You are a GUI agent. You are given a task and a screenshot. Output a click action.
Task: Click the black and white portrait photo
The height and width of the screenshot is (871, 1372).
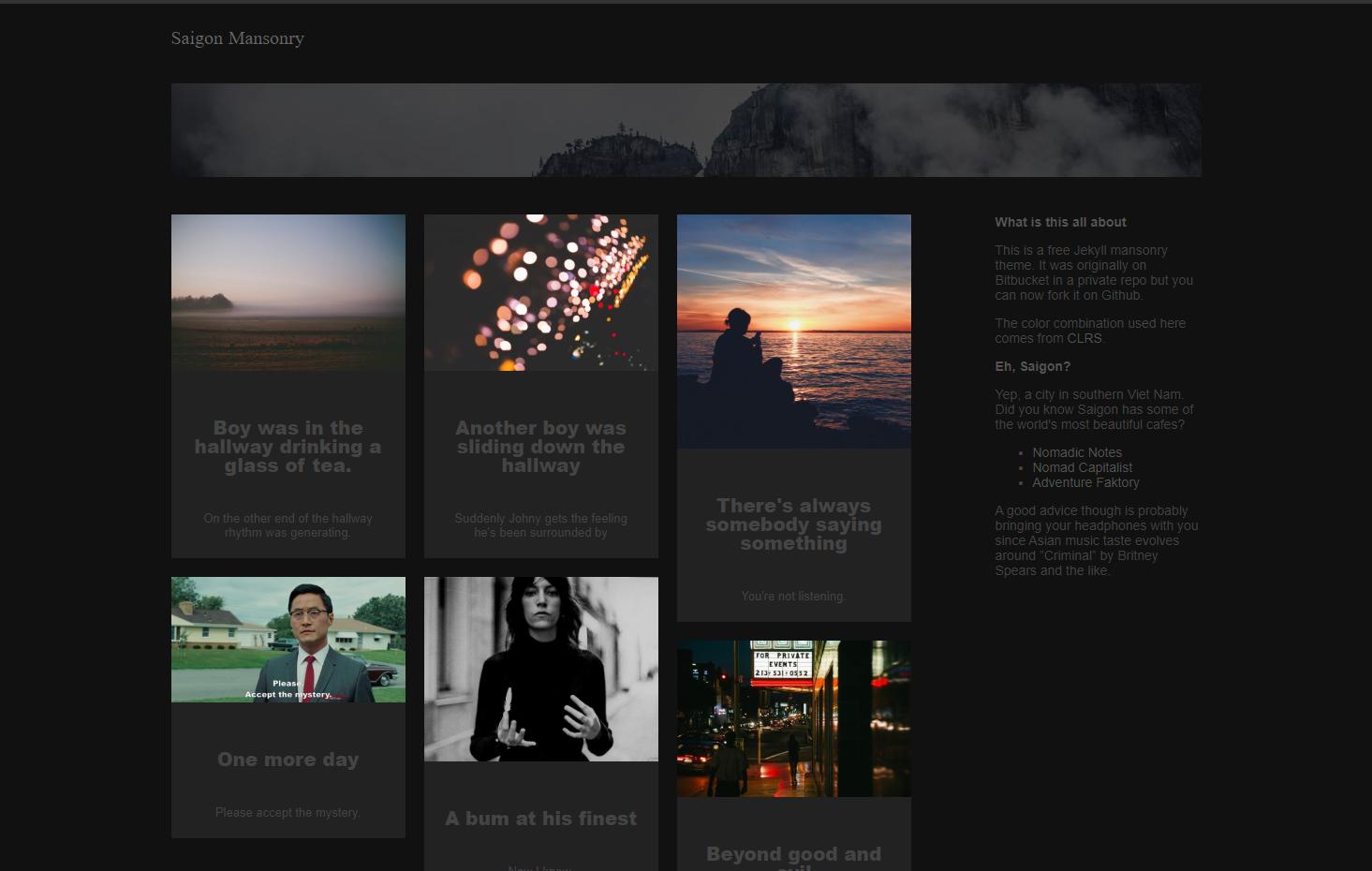(540, 669)
